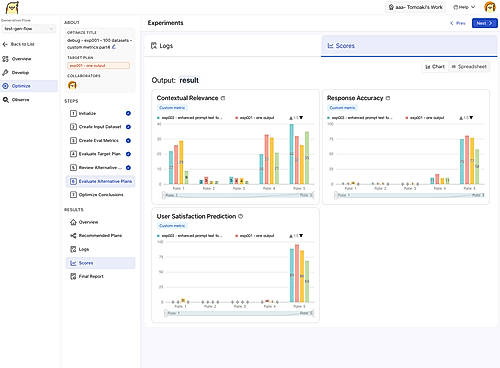This screenshot has height=368, width=500.
Task: Toggle exp001 legend in Contextual Relevance chart
Action: pyautogui.click(x=255, y=118)
